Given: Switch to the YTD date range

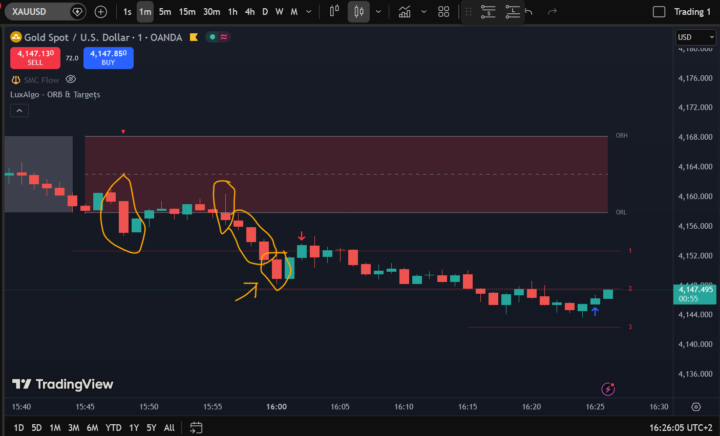Looking at the screenshot, I should (x=113, y=428).
